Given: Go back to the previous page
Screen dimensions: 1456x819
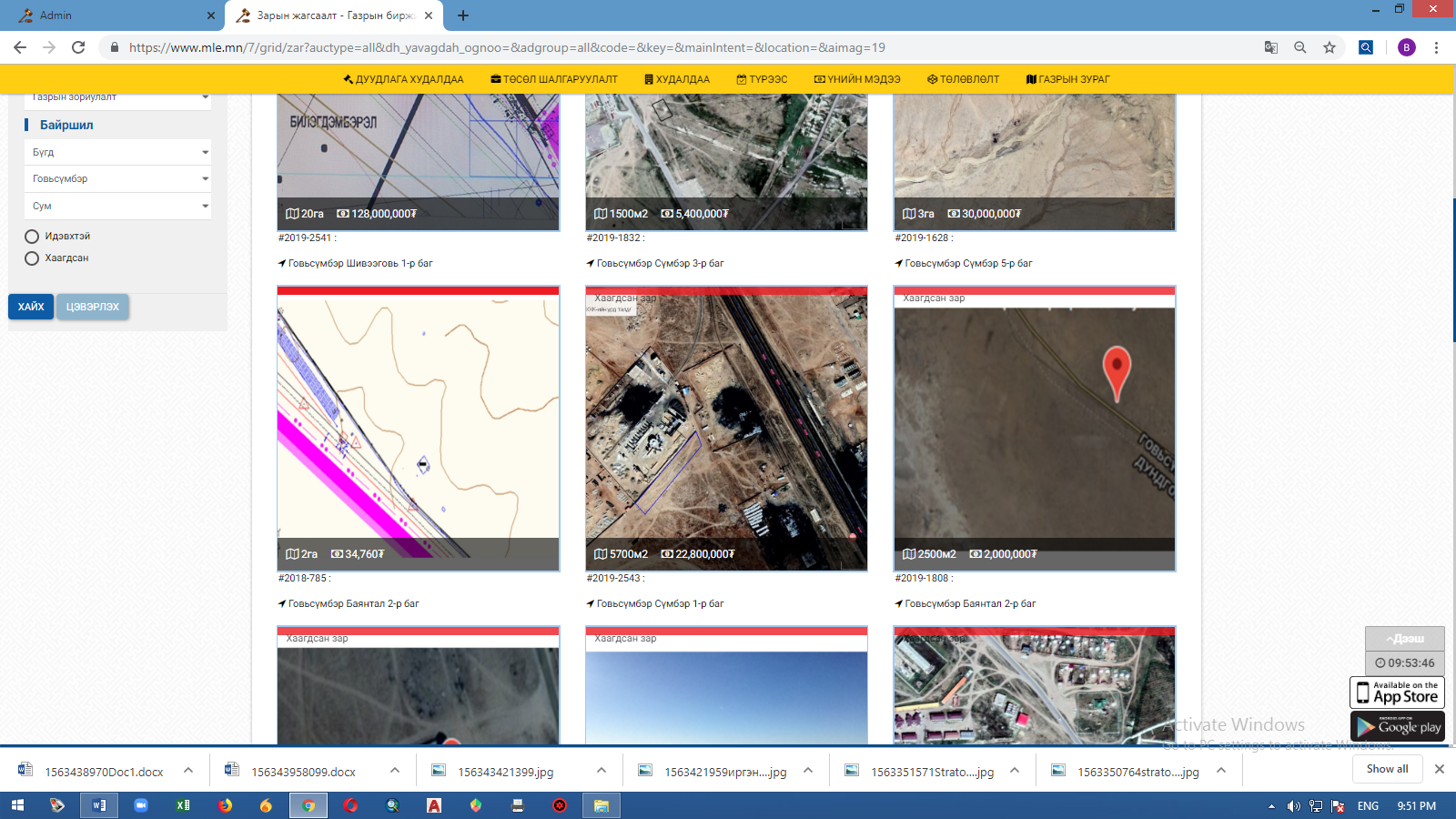Looking at the screenshot, I should [x=20, y=47].
